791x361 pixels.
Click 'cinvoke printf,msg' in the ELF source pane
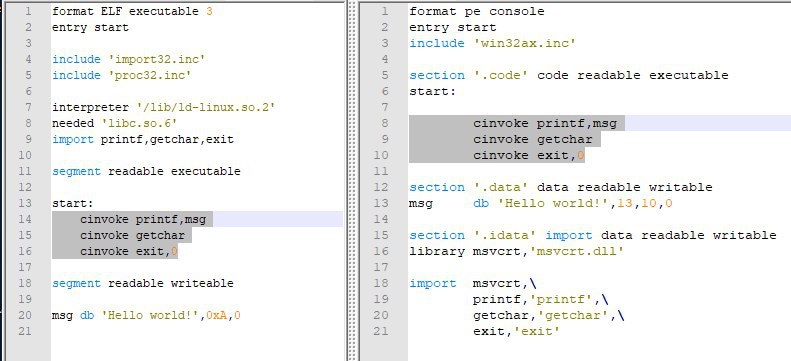[143, 219]
